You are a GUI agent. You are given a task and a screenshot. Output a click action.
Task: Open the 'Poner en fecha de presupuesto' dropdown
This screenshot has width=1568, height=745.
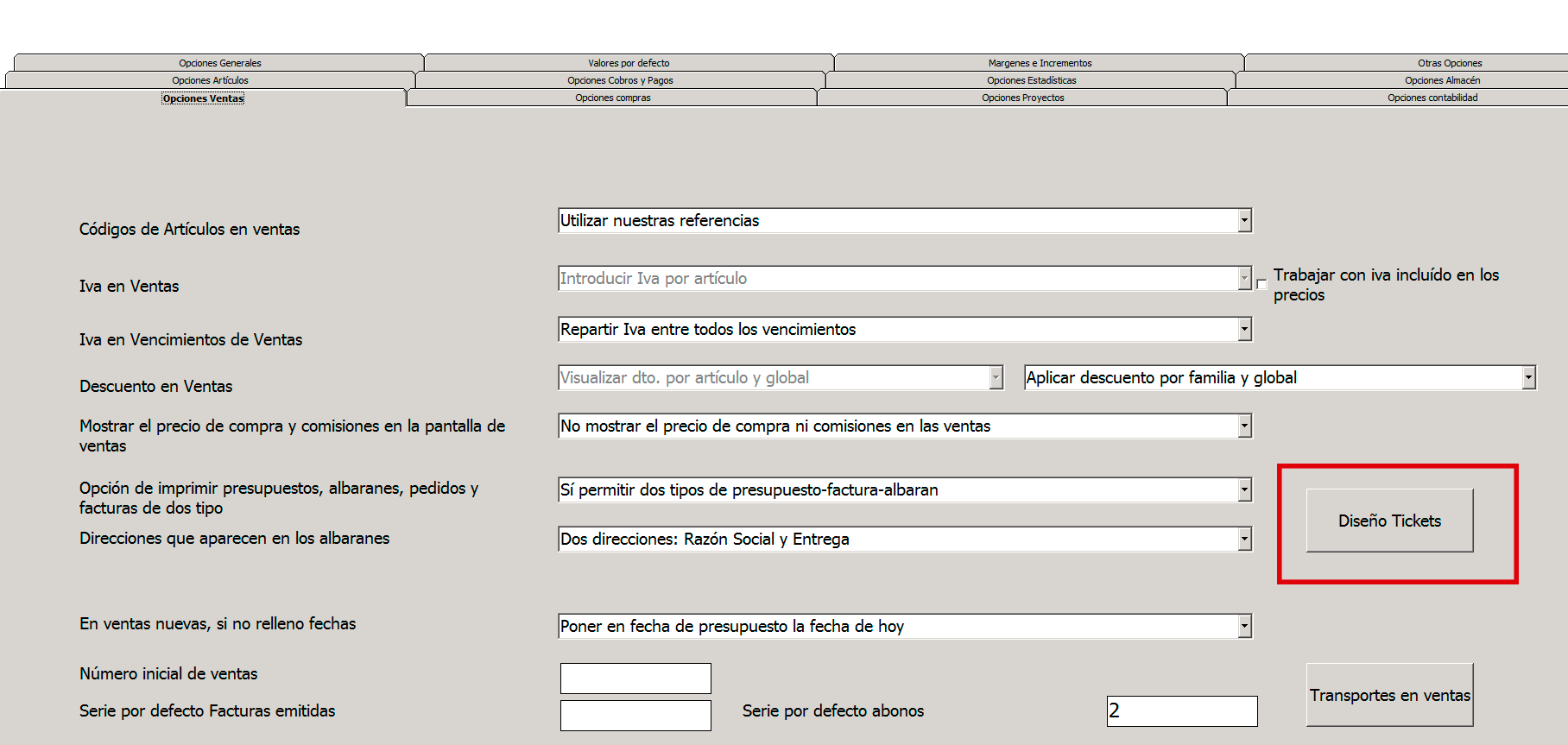[1244, 627]
